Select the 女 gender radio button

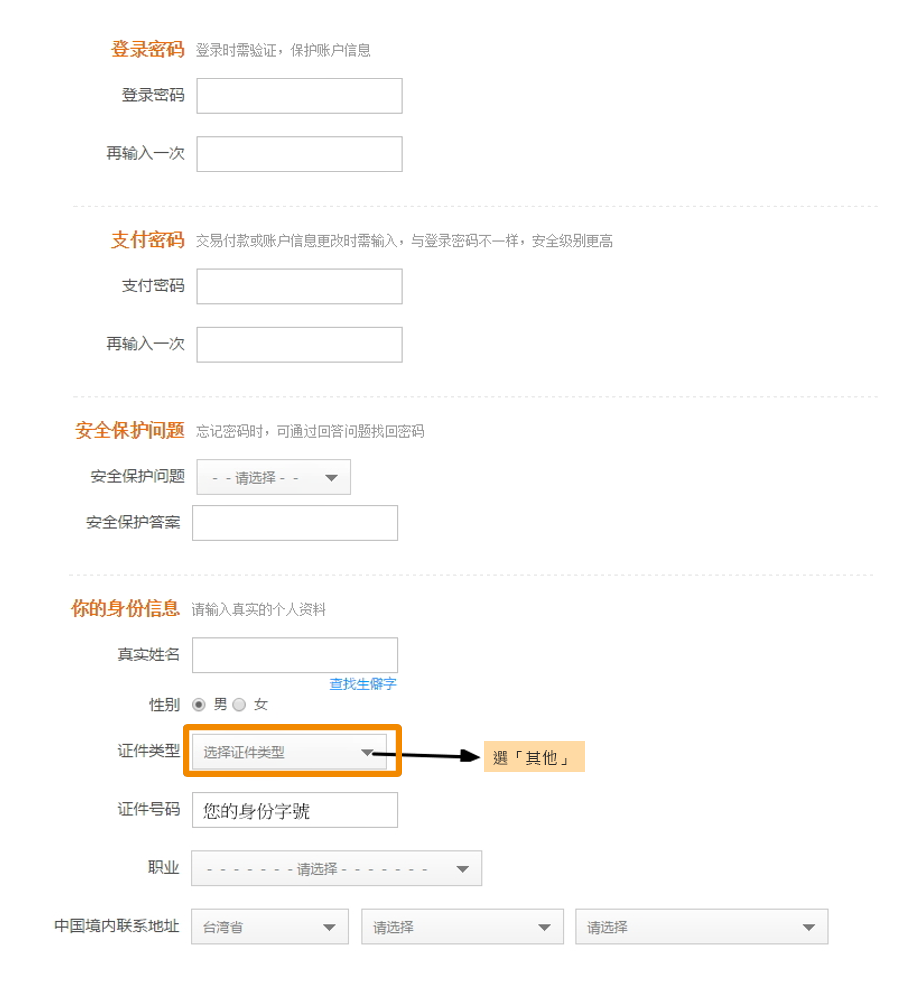click(x=239, y=705)
